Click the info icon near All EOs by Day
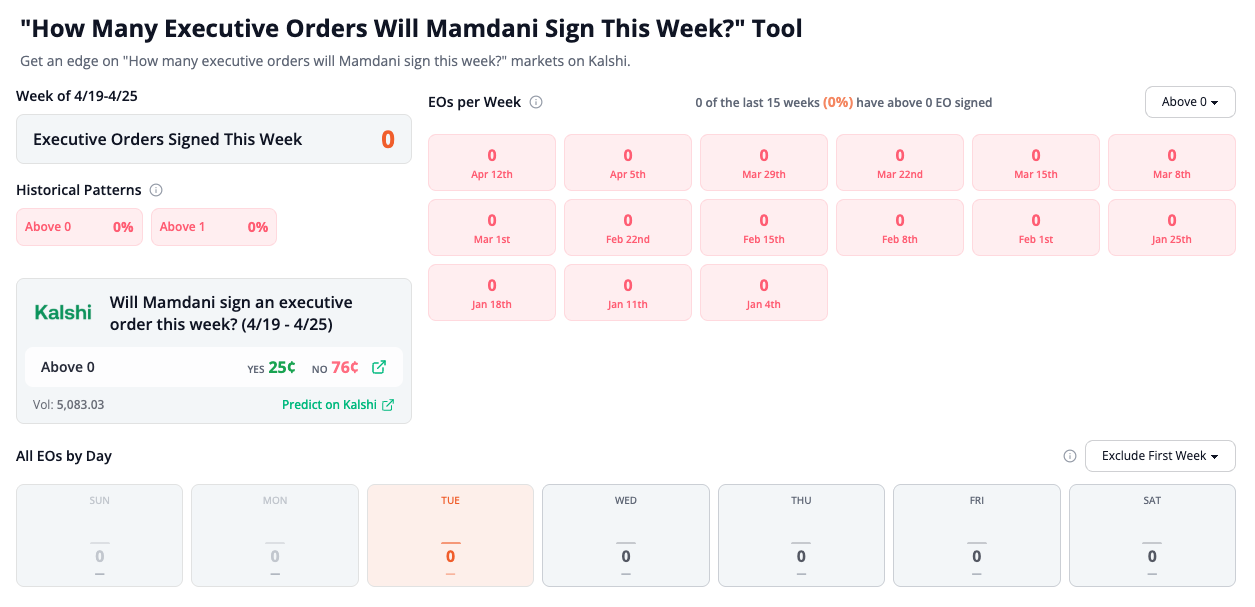The image size is (1255, 607). point(1070,455)
